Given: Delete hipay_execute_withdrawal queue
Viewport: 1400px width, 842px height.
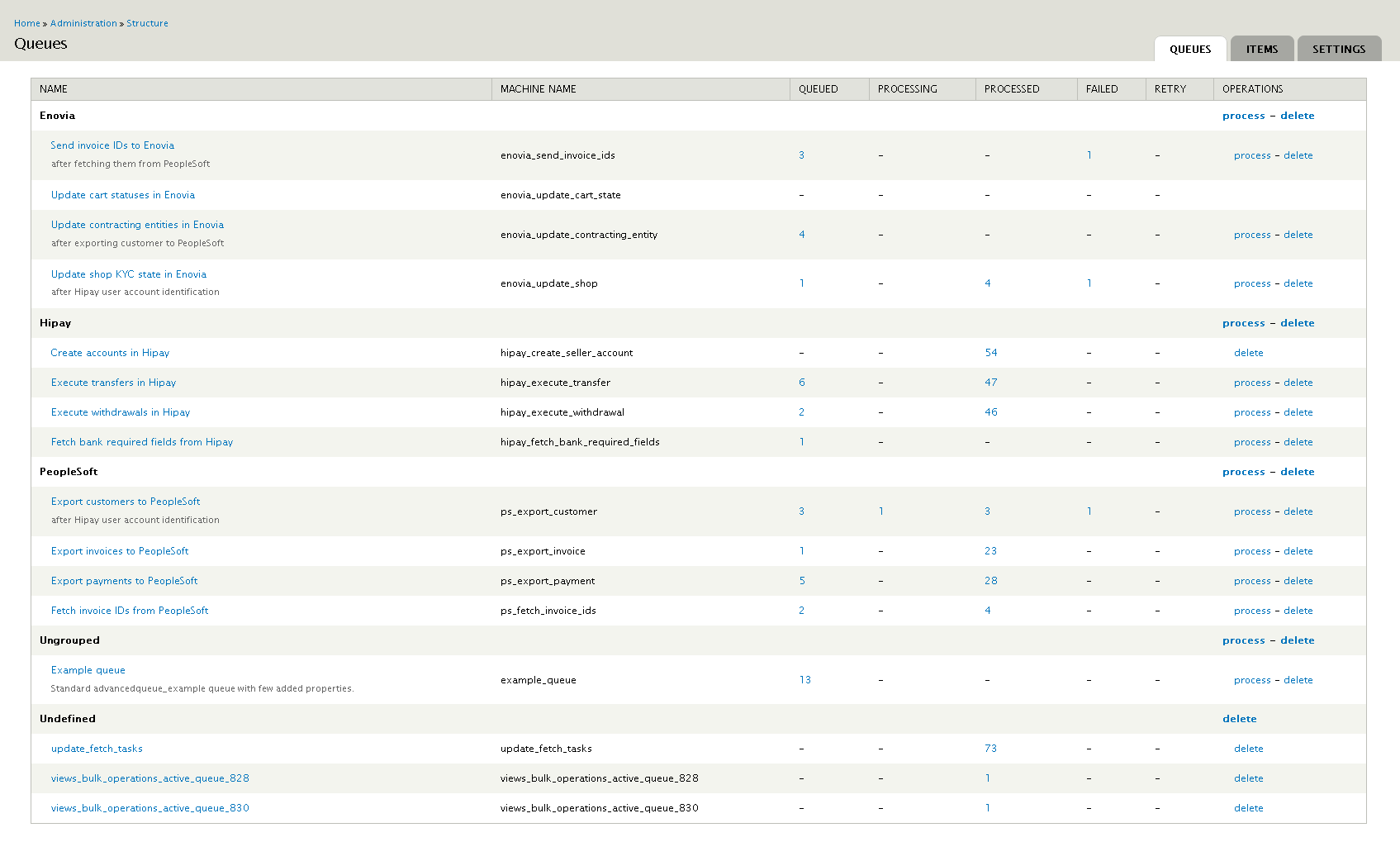Looking at the screenshot, I should click(1298, 412).
